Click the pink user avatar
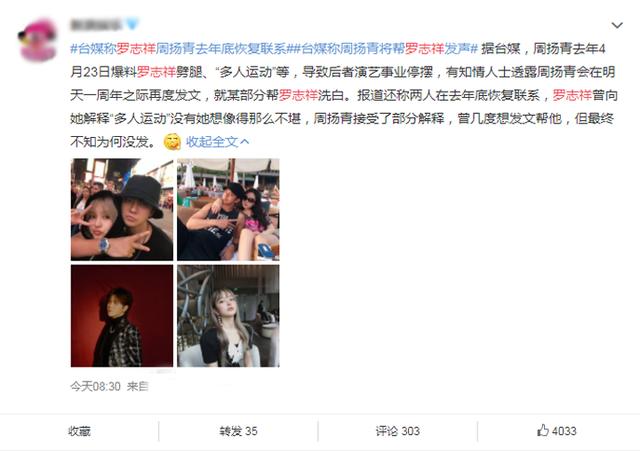 pos(38,40)
